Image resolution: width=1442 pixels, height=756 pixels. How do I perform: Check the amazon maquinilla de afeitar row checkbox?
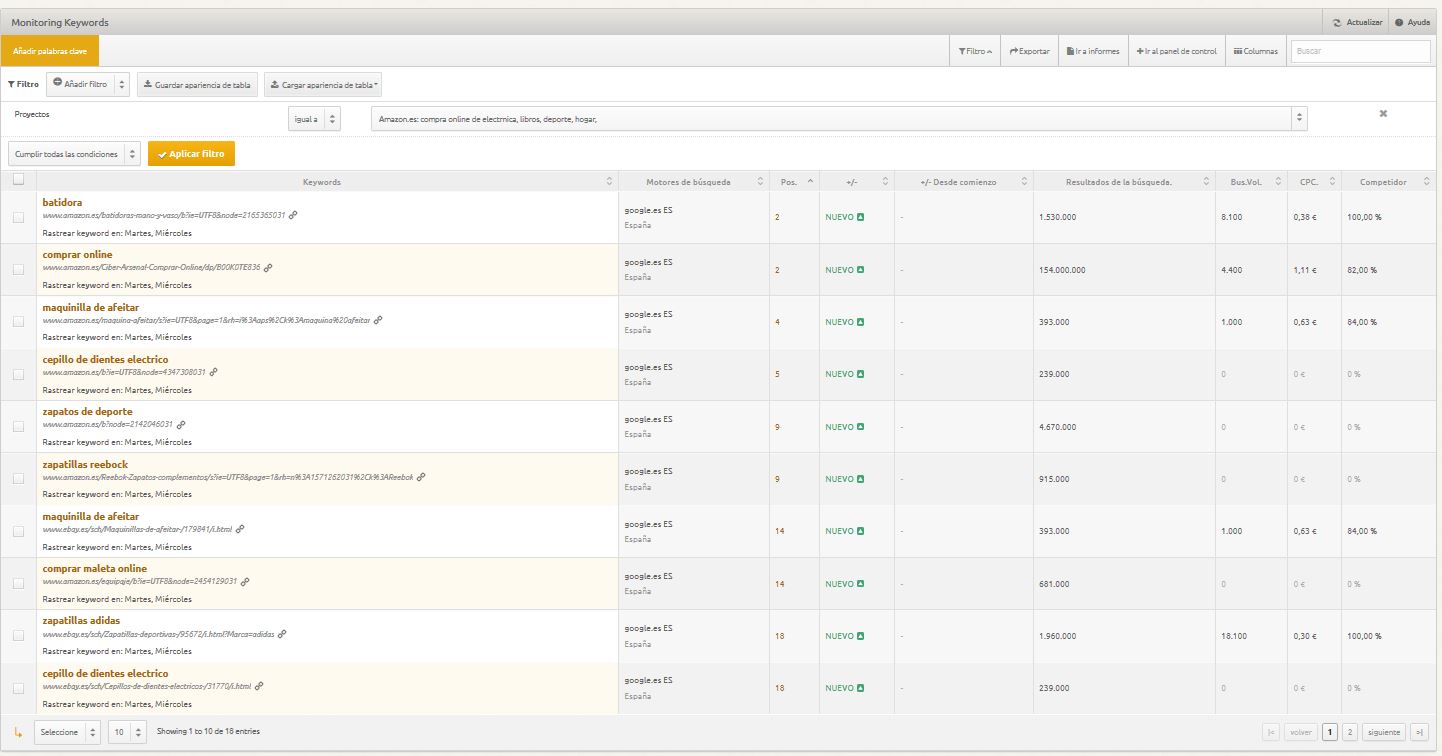click(18, 322)
